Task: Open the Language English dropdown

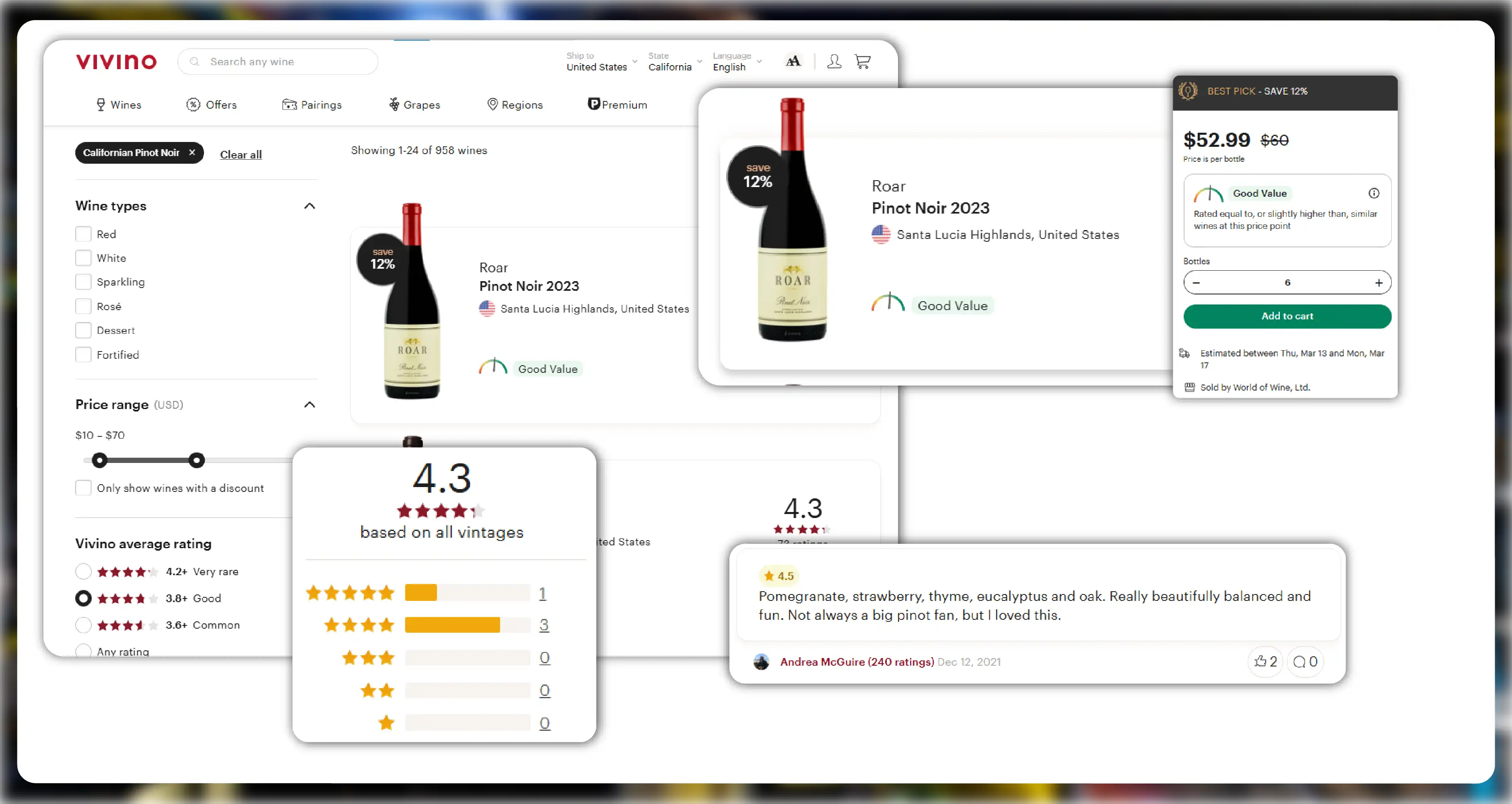Action: point(737,62)
